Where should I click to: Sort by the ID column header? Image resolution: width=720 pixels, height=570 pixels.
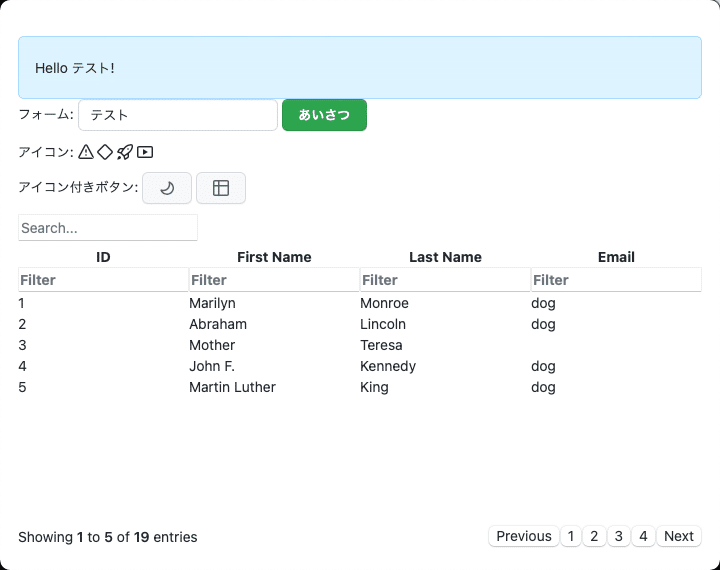103,257
